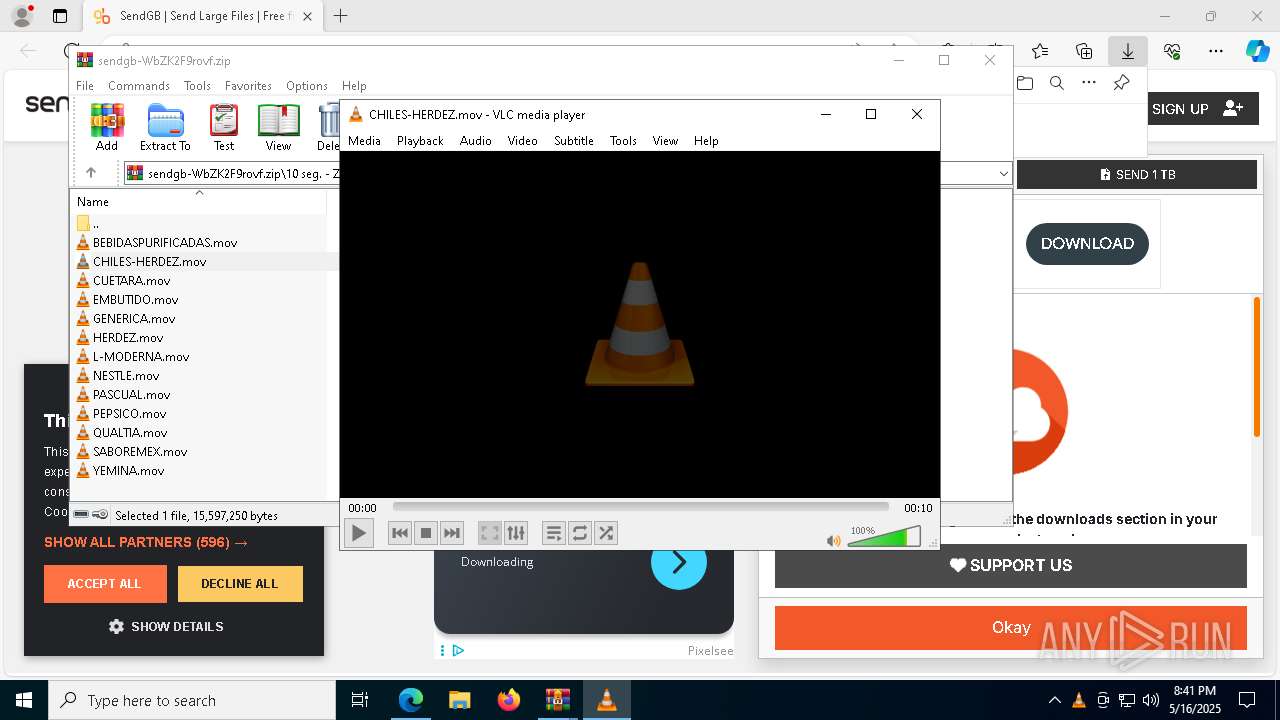Click VLC next media button
Image resolution: width=1280 pixels, height=720 pixels.
(x=452, y=533)
